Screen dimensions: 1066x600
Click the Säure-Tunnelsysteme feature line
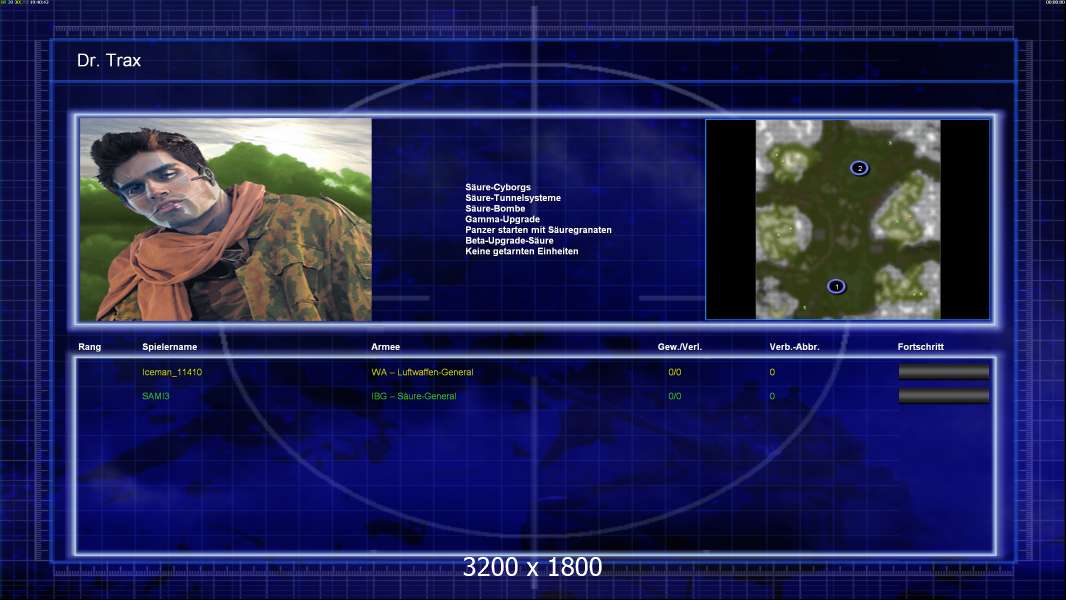(513, 198)
